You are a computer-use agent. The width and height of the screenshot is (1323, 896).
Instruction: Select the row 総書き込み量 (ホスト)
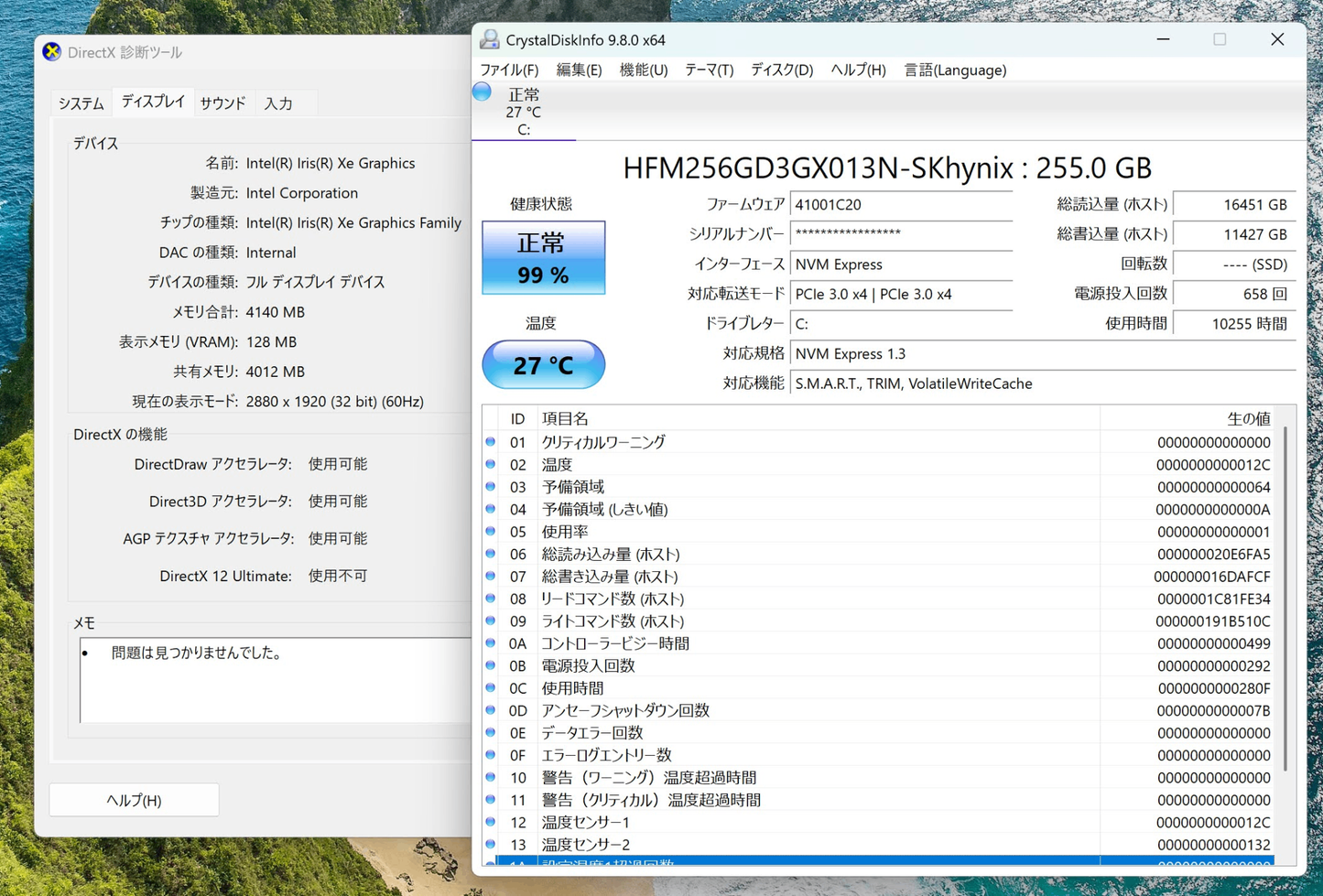tap(879, 577)
